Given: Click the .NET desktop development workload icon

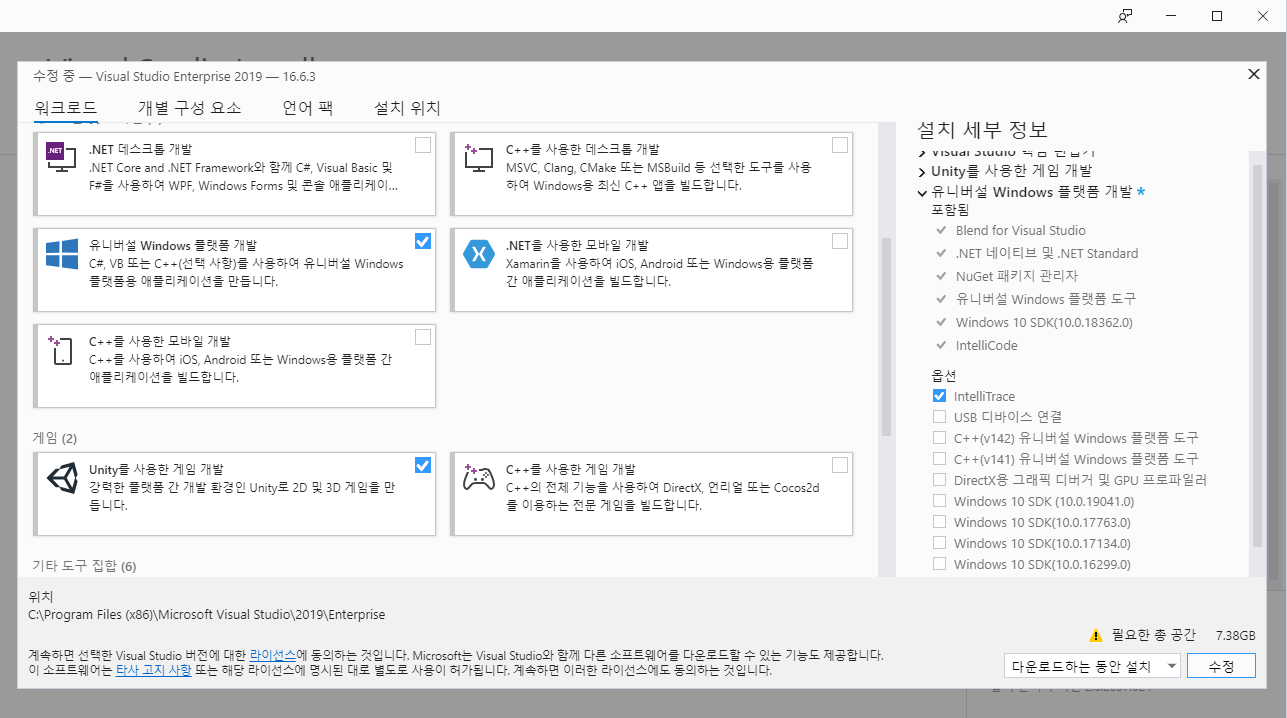Looking at the screenshot, I should 61,157.
